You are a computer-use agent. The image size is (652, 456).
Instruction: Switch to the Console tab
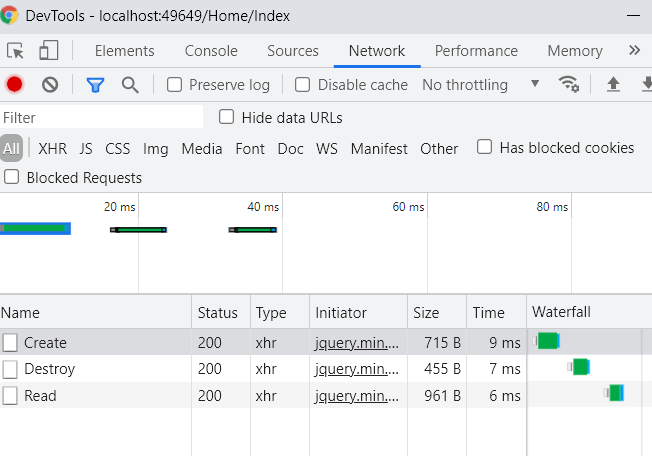coord(211,51)
